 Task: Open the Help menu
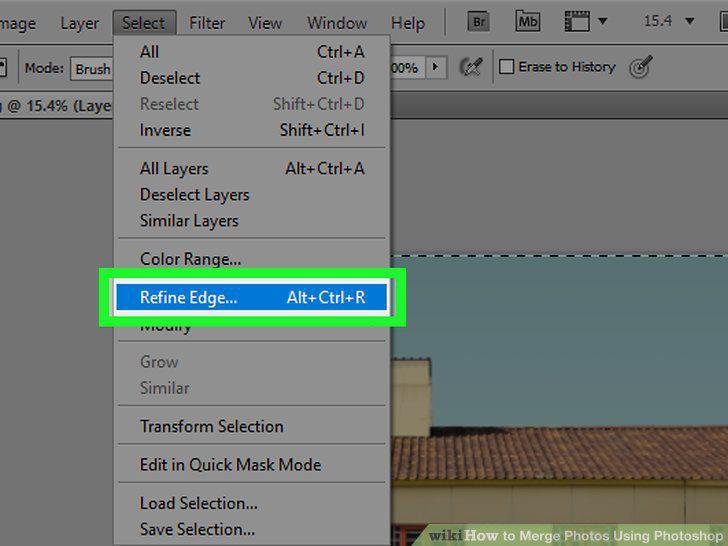408,23
